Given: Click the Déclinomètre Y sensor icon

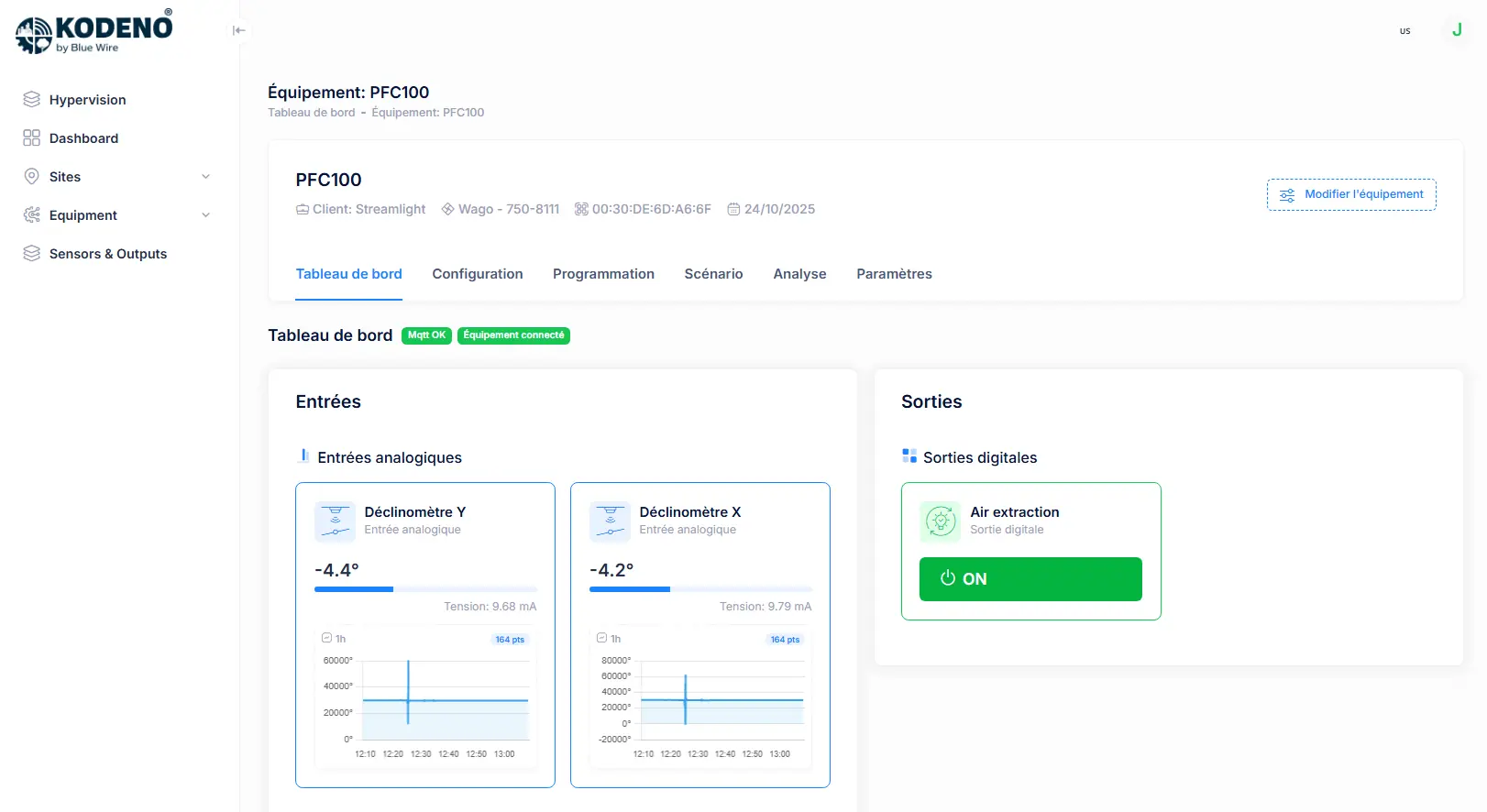Looking at the screenshot, I should pyautogui.click(x=335, y=521).
